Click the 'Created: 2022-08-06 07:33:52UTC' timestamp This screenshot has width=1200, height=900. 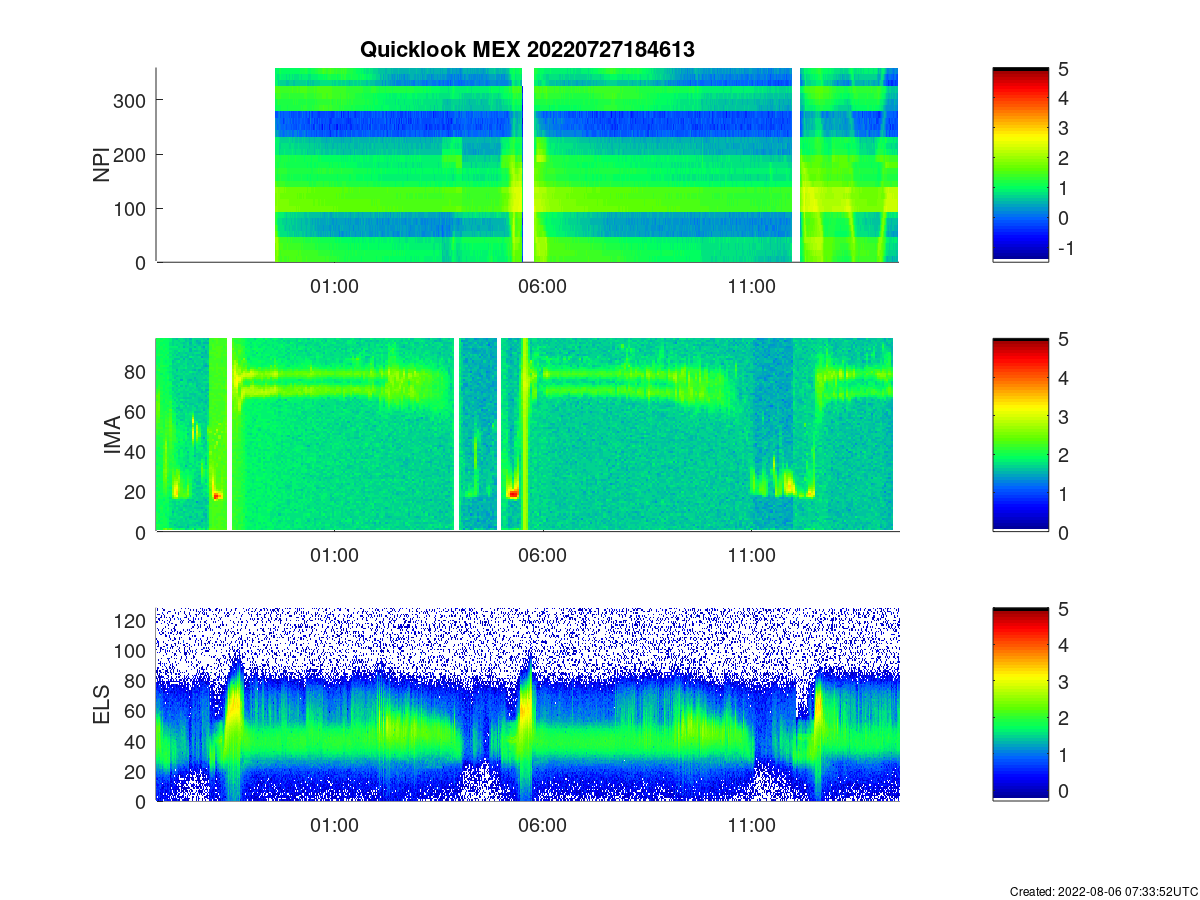(1103, 891)
